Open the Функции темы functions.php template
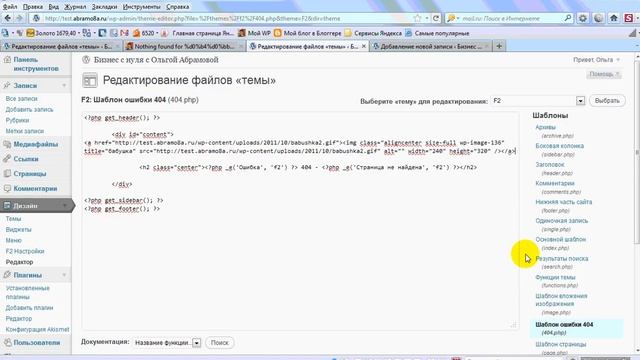 pyautogui.click(x=556, y=278)
